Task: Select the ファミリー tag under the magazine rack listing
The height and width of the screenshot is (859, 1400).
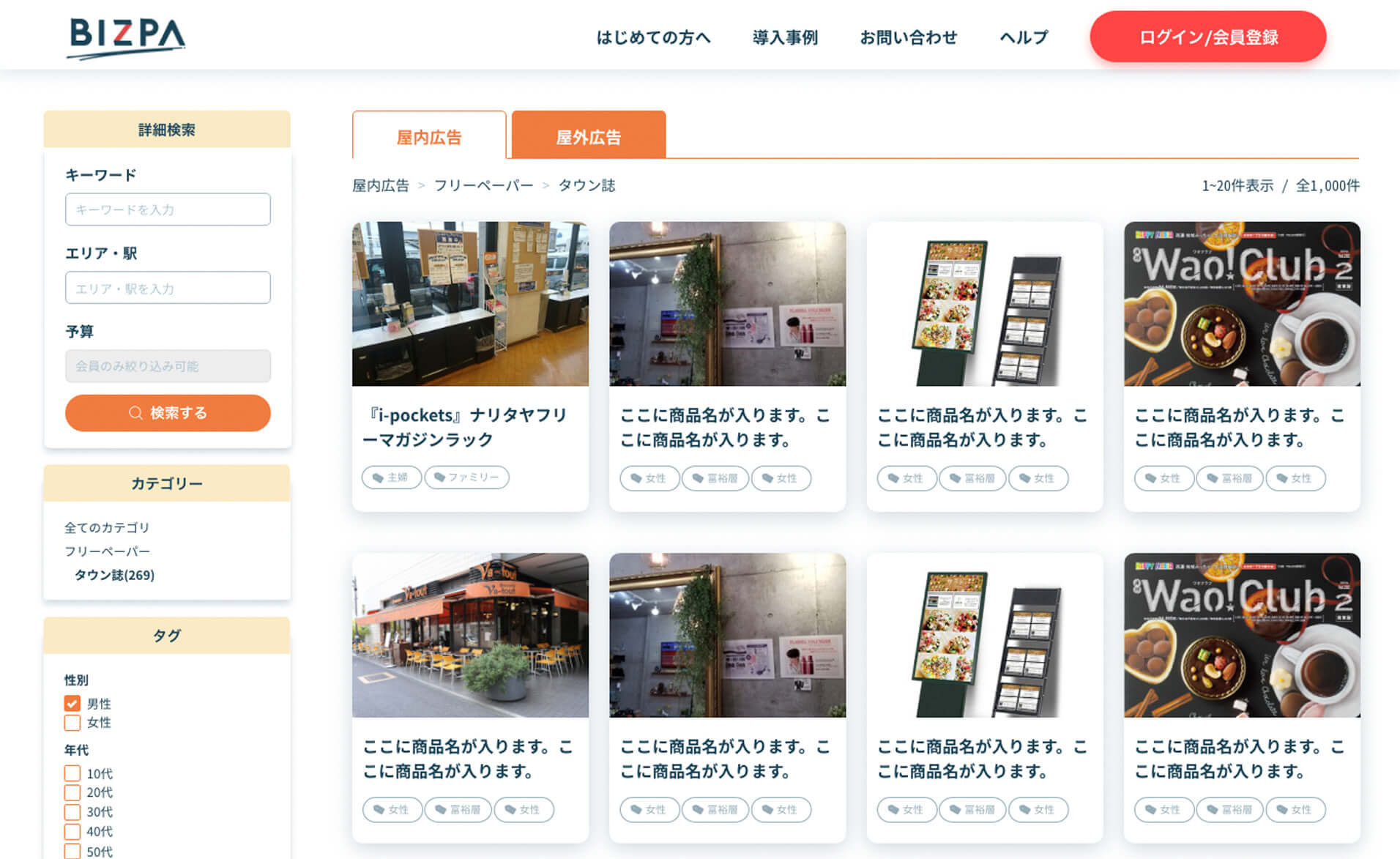Action: [x=468, y=477]
